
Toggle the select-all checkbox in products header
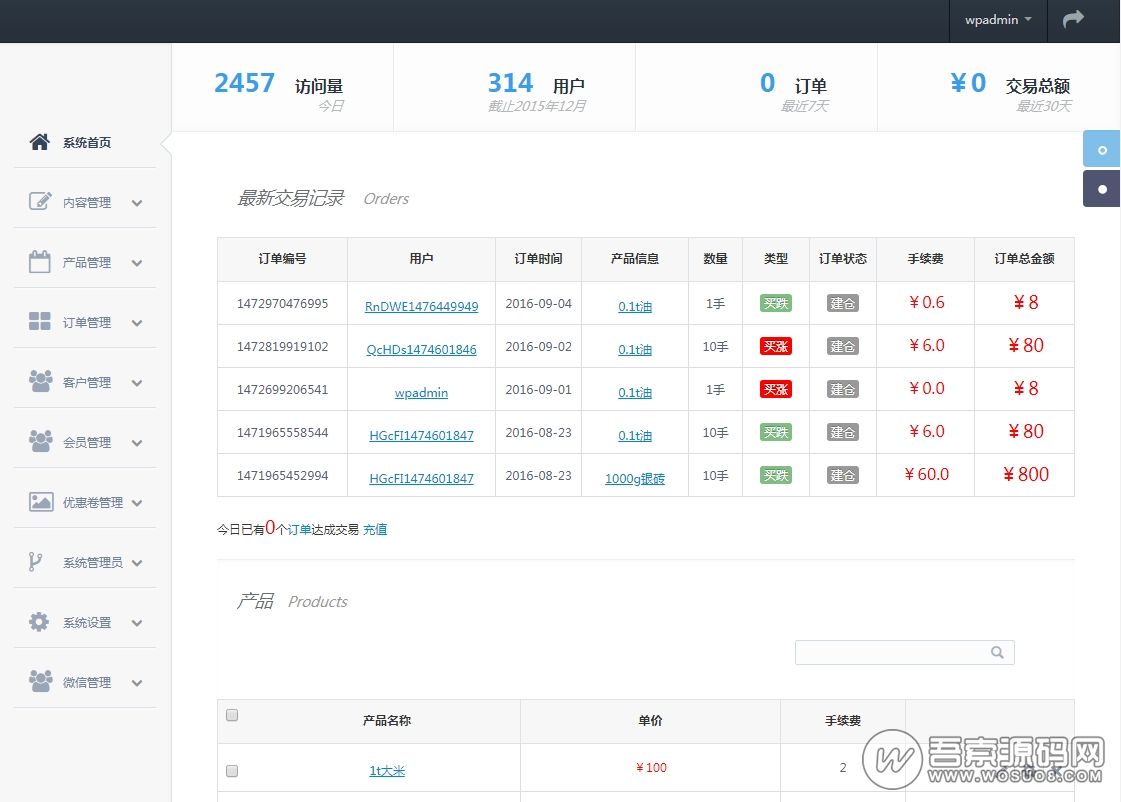click(x=232, y=715)
